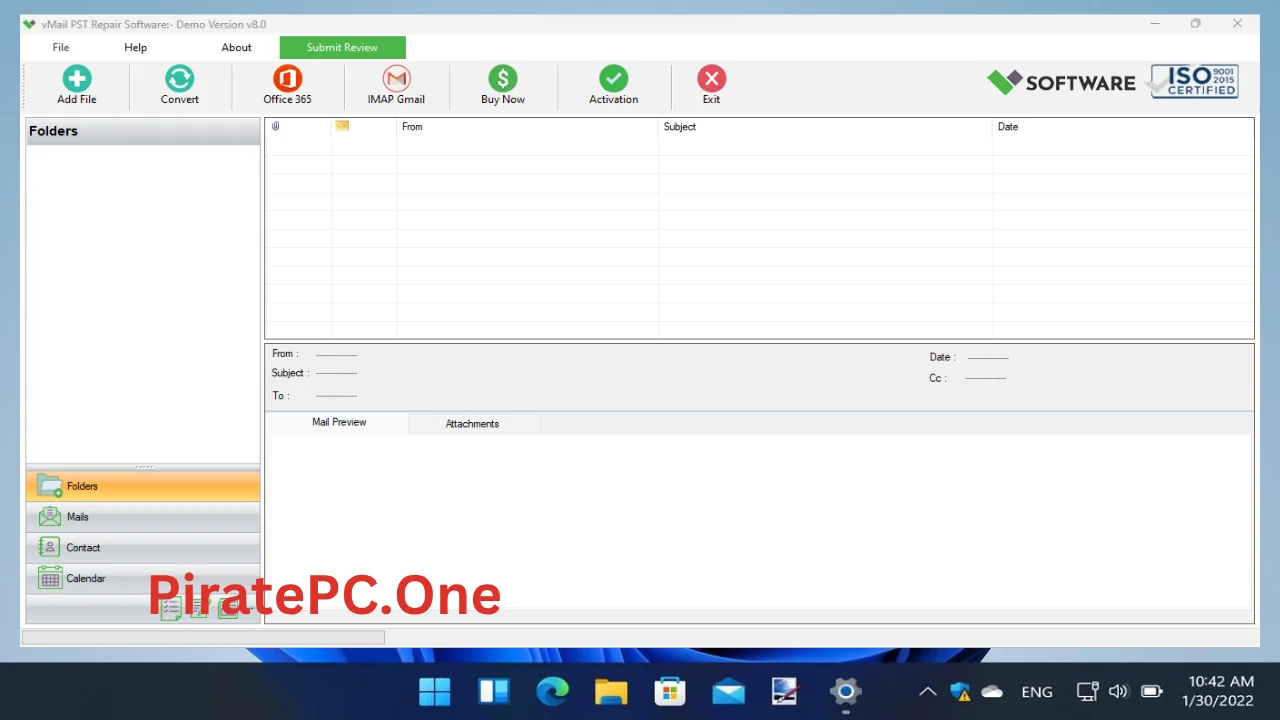
Task: Open the Contact navigation item
Action: pos(143,547)
